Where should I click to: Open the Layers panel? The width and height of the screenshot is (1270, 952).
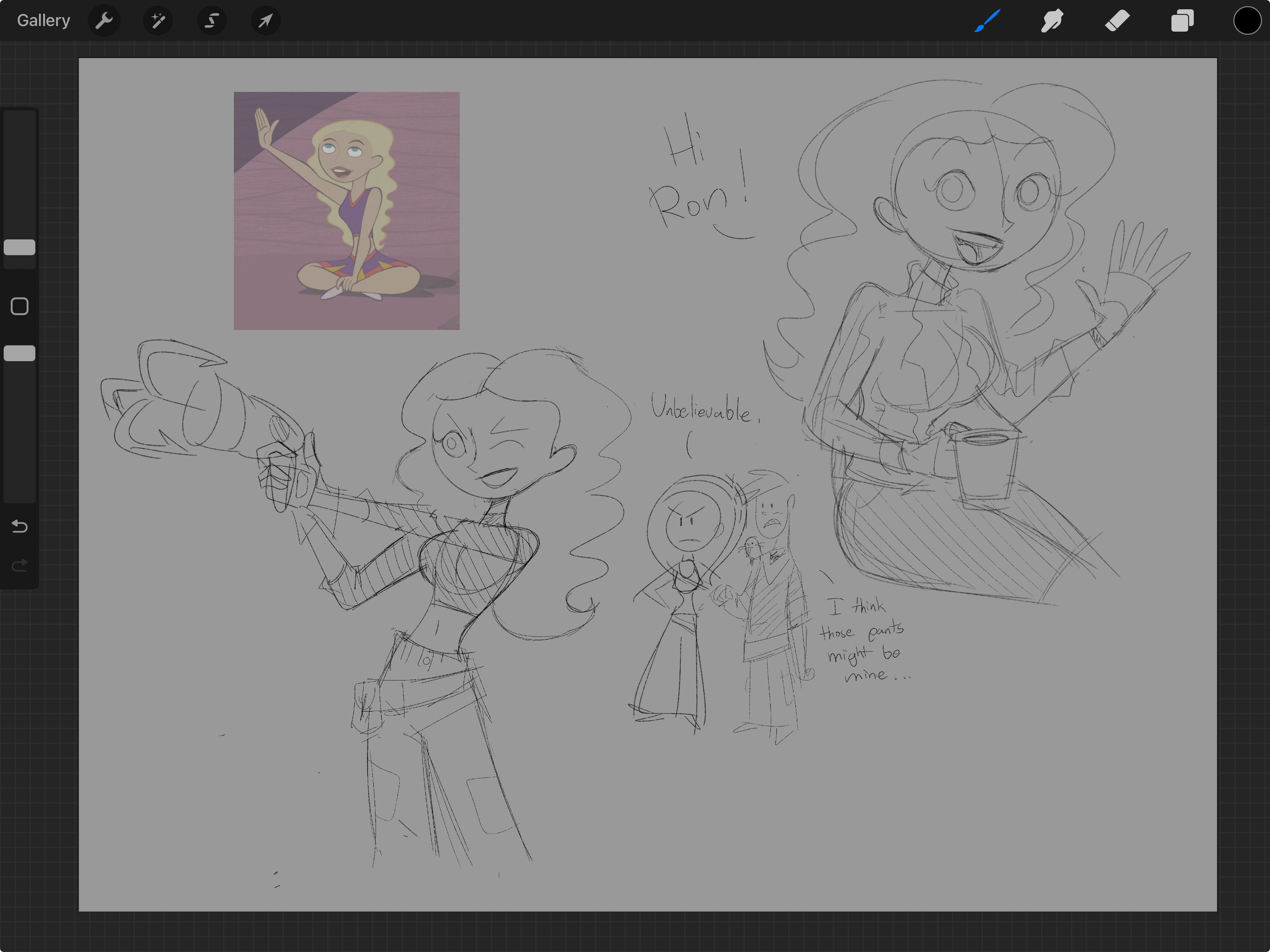click(1182, 20)
